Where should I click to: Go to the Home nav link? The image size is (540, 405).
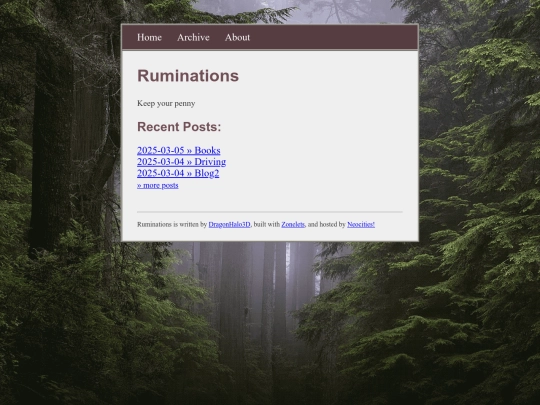(149, 37)
